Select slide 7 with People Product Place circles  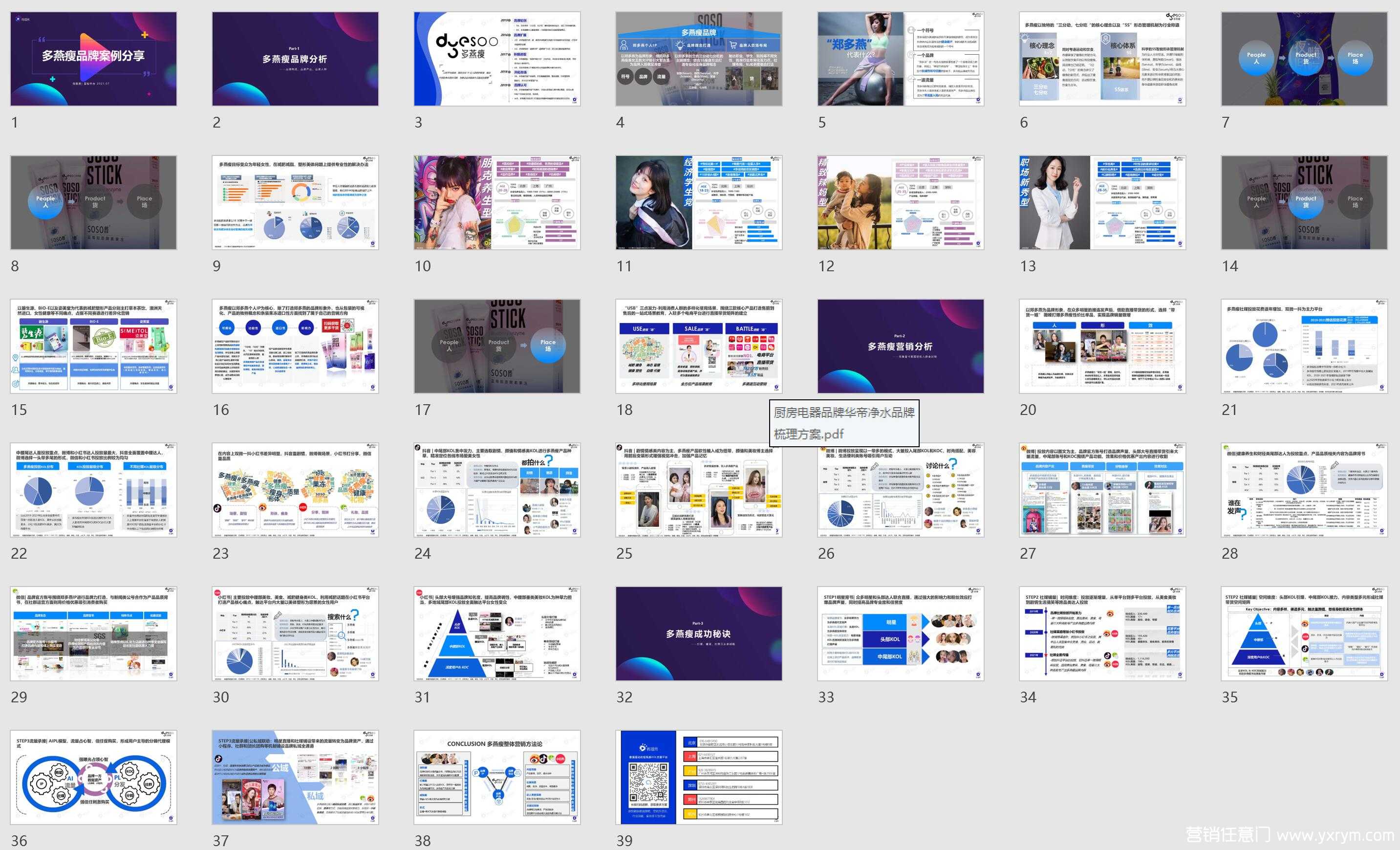(x=1305, y=59)
